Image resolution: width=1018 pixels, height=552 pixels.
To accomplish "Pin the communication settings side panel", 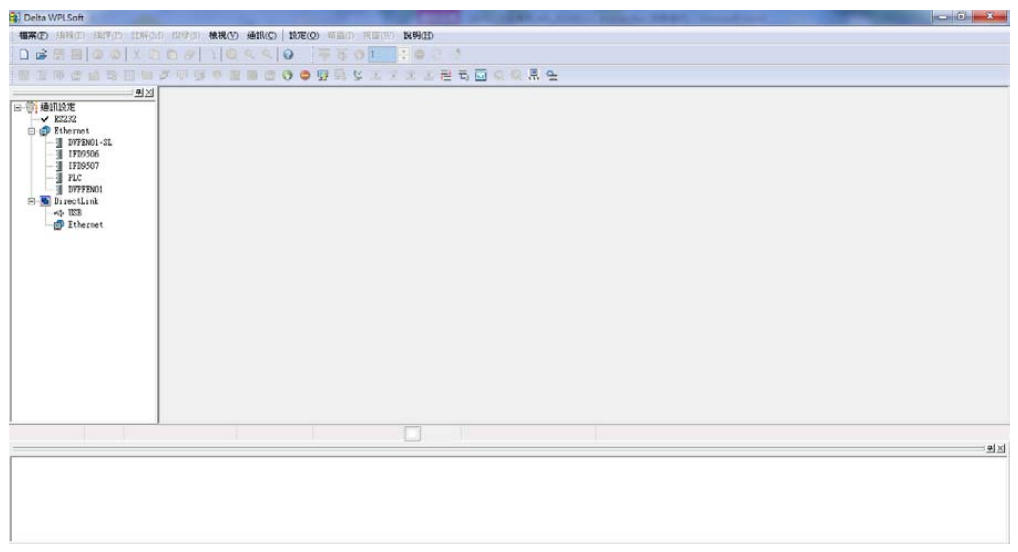I will (x=140, y=92).
